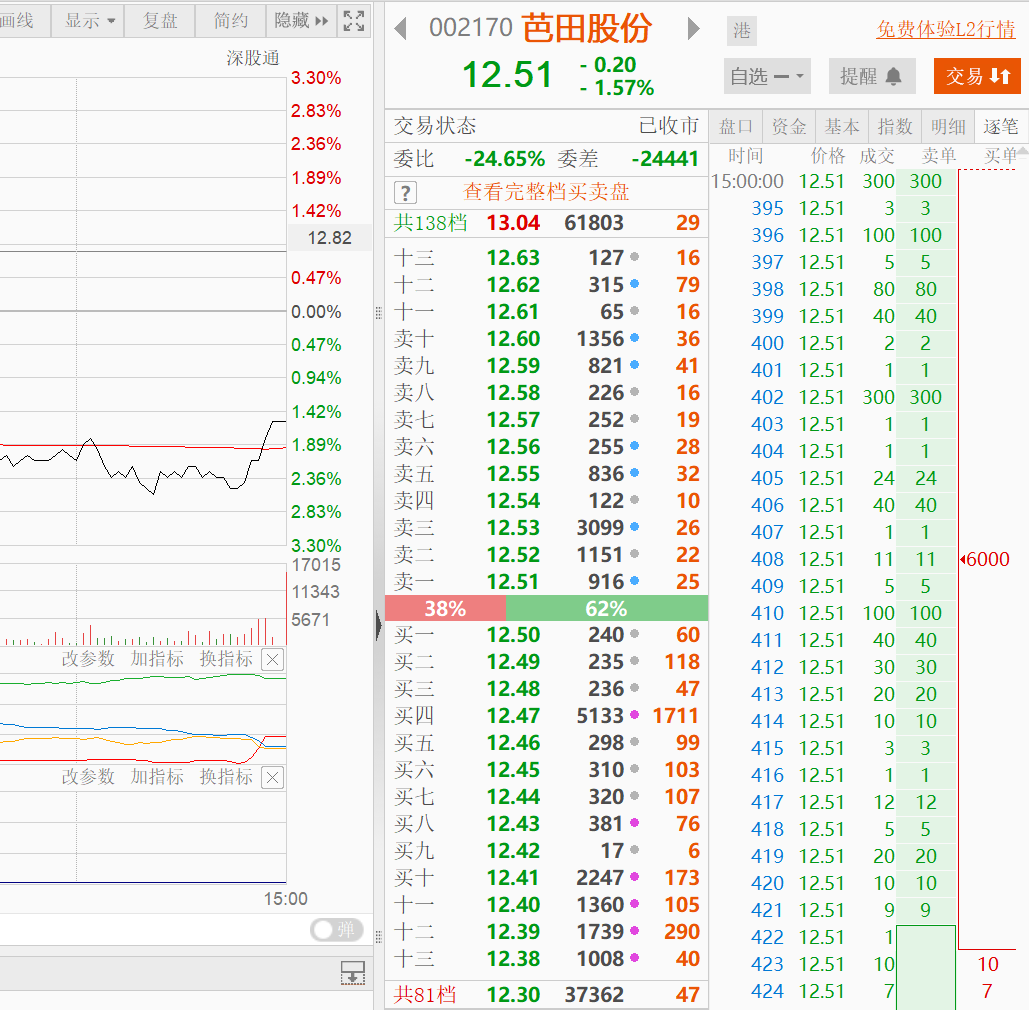
Task: Click 查看完整档买卖盘 link
Action: click(546, 192)
